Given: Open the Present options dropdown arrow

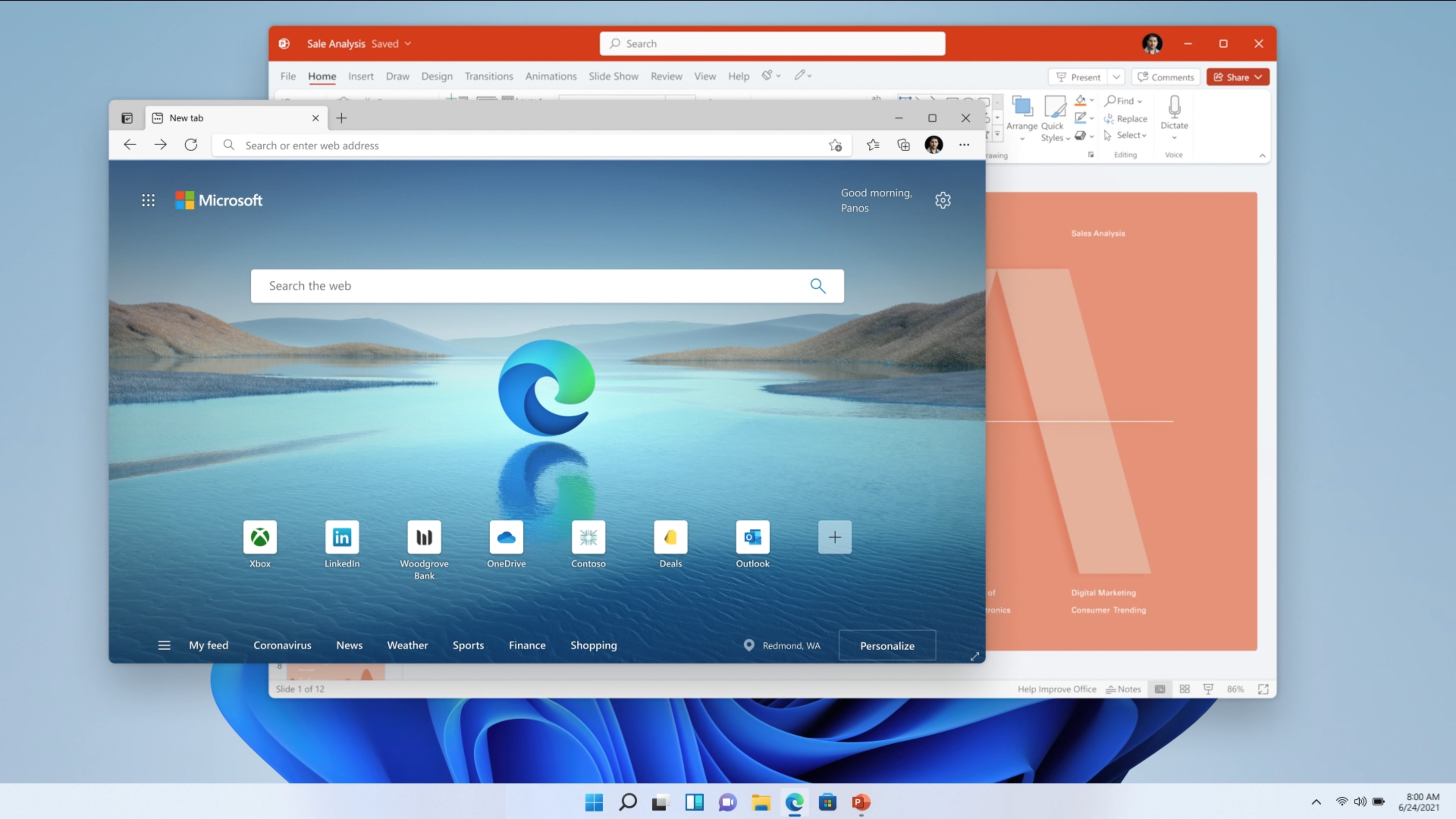Looking at the screenshot, I should coord(1116,77).
